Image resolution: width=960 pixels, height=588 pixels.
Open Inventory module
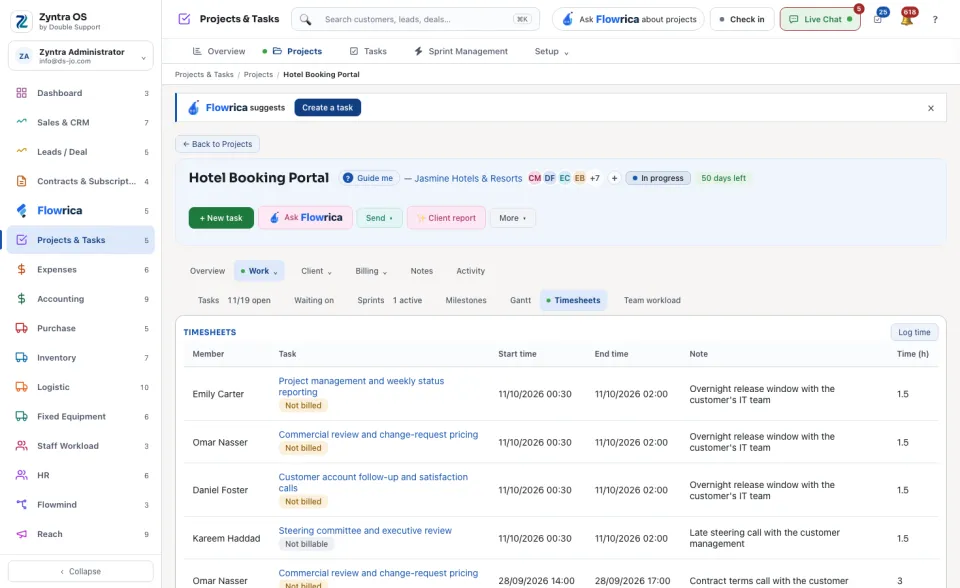point(81,358)
